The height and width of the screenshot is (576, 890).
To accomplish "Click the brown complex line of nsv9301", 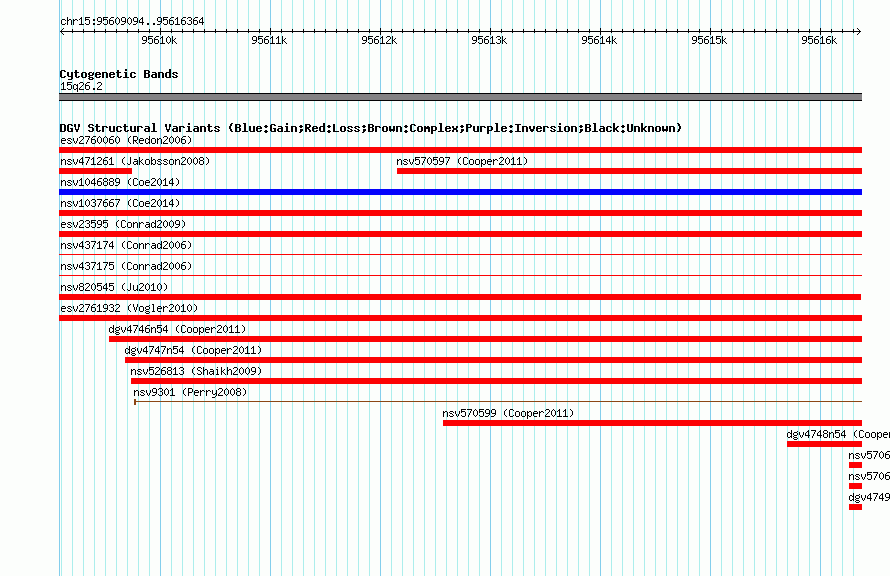I will [x=498, y=402].
